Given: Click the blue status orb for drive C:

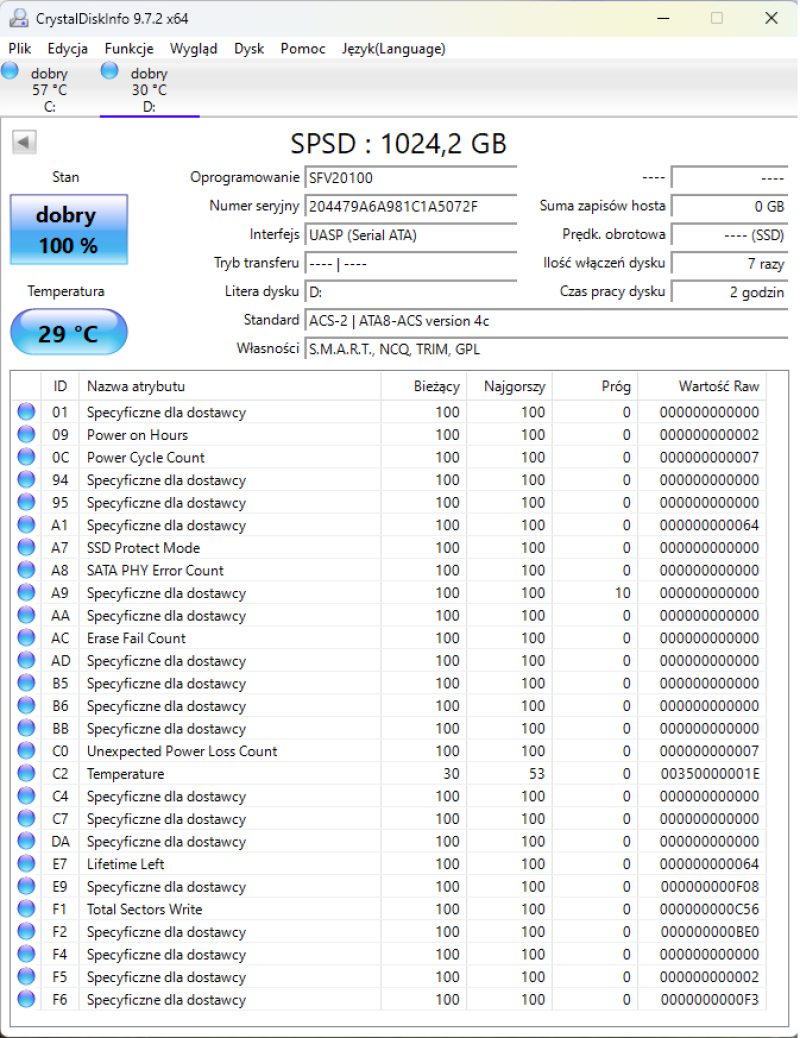Looking at the screenshot, I should 11,70.
